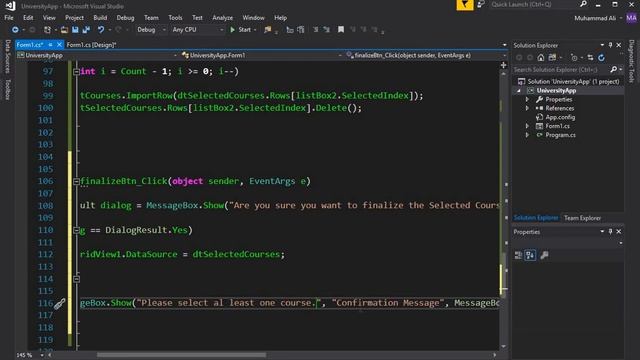Viewport: 640px width, 360px height.
Task: Click the Properties panel Alphabetical sort icon
Action: point(530,256)
